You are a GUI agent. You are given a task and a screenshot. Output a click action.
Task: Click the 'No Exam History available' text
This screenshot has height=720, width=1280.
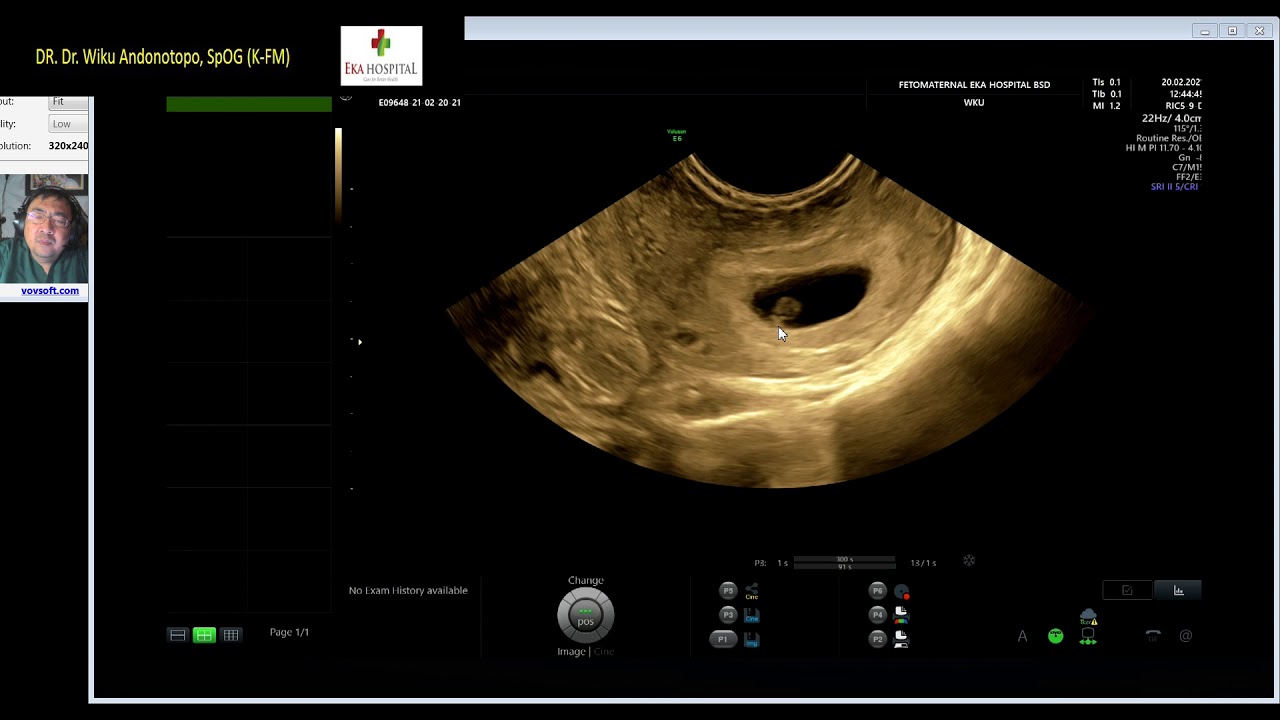(x=408, y=591)
